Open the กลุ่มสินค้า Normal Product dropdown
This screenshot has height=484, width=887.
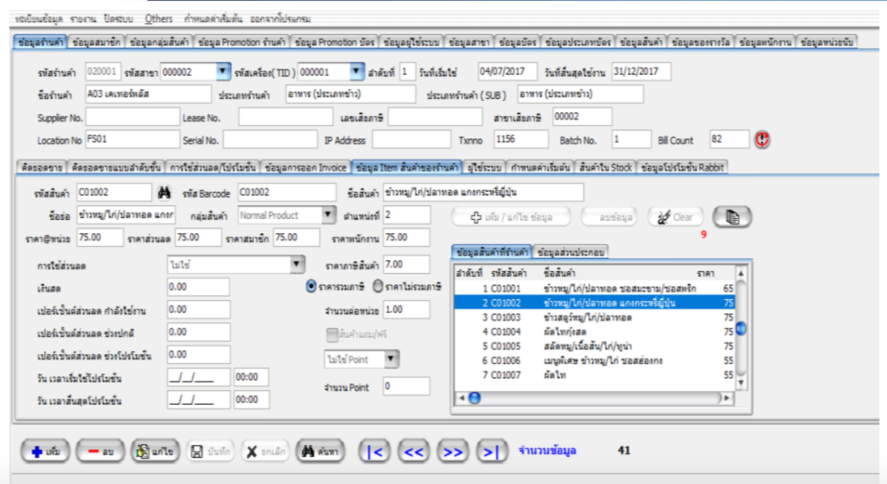(329, 215)
